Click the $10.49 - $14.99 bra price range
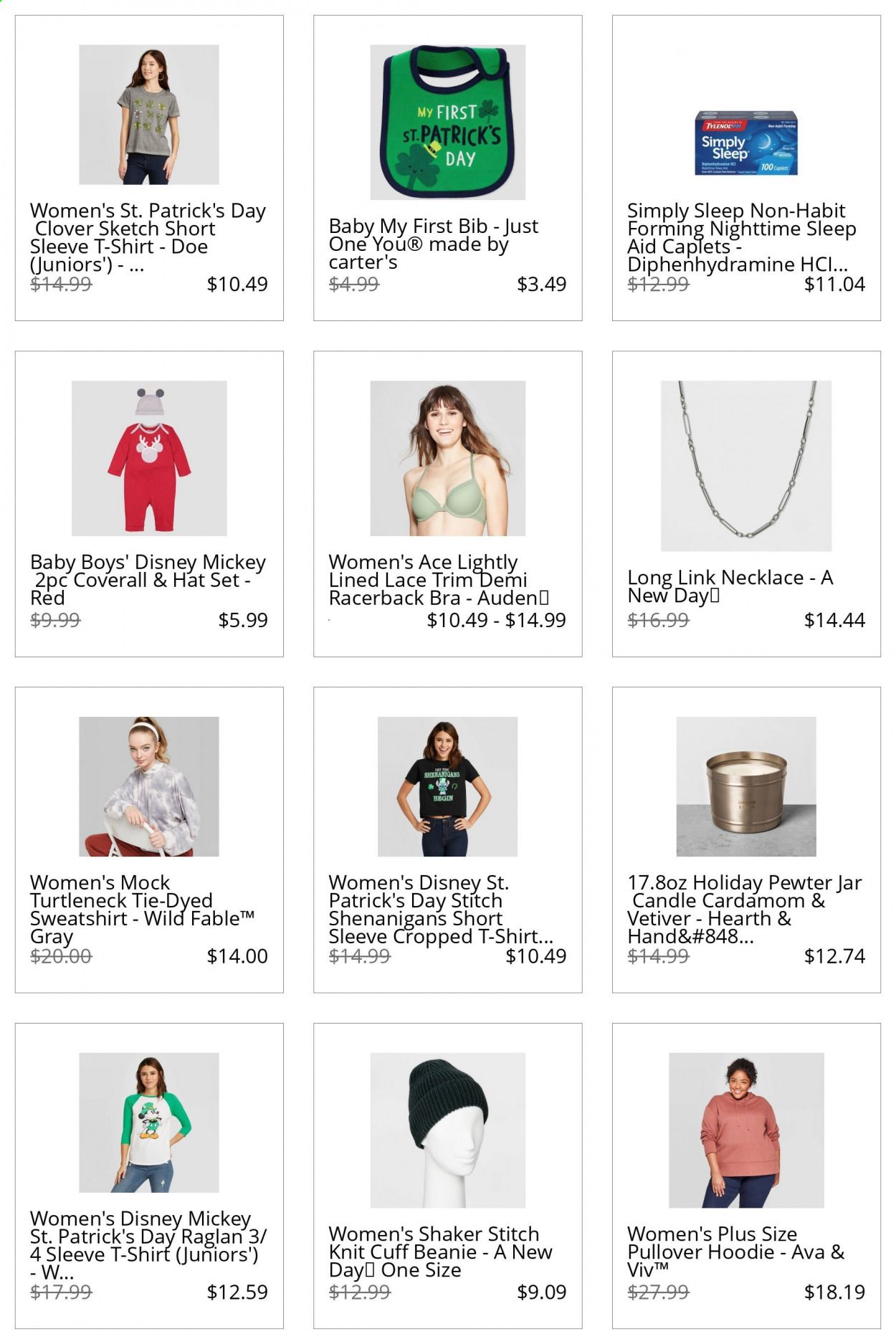This screenshot has height=1344, width=896. click(x=497, y=620)
